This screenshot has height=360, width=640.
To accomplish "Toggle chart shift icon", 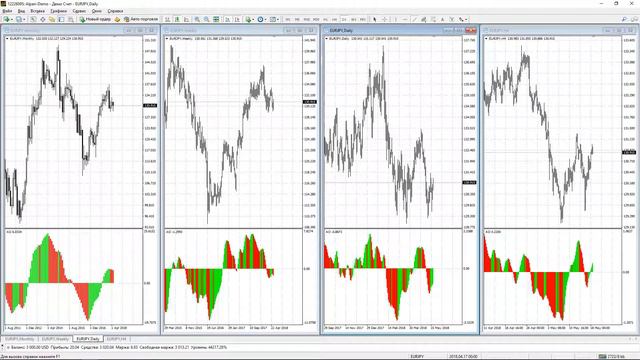I will tap(237, 19).
